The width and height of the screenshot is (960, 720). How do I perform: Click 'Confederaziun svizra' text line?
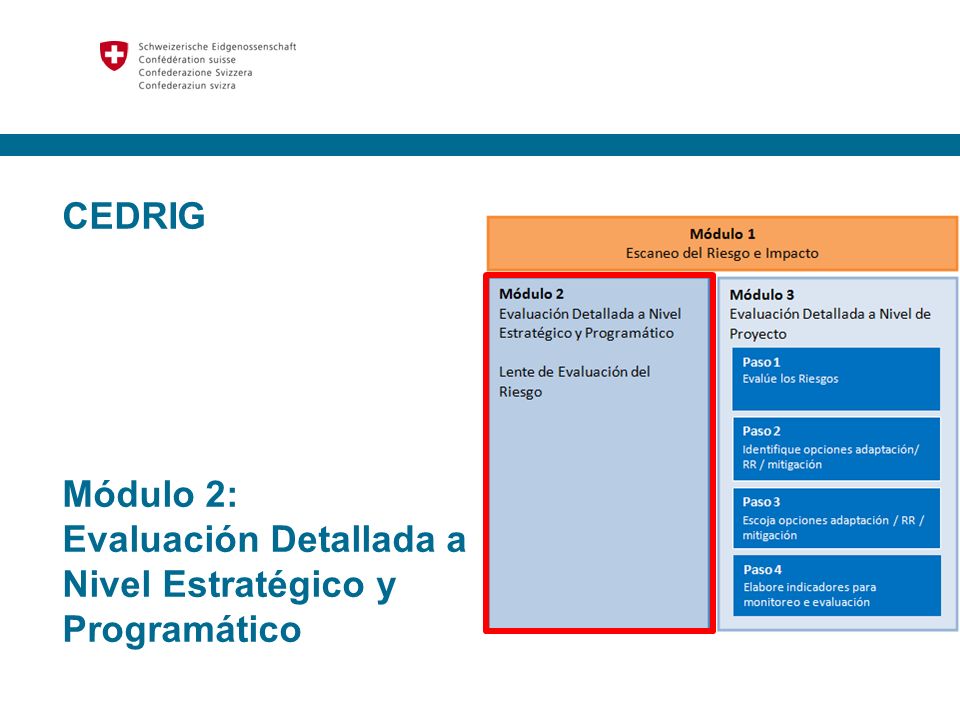coord(187,85)
